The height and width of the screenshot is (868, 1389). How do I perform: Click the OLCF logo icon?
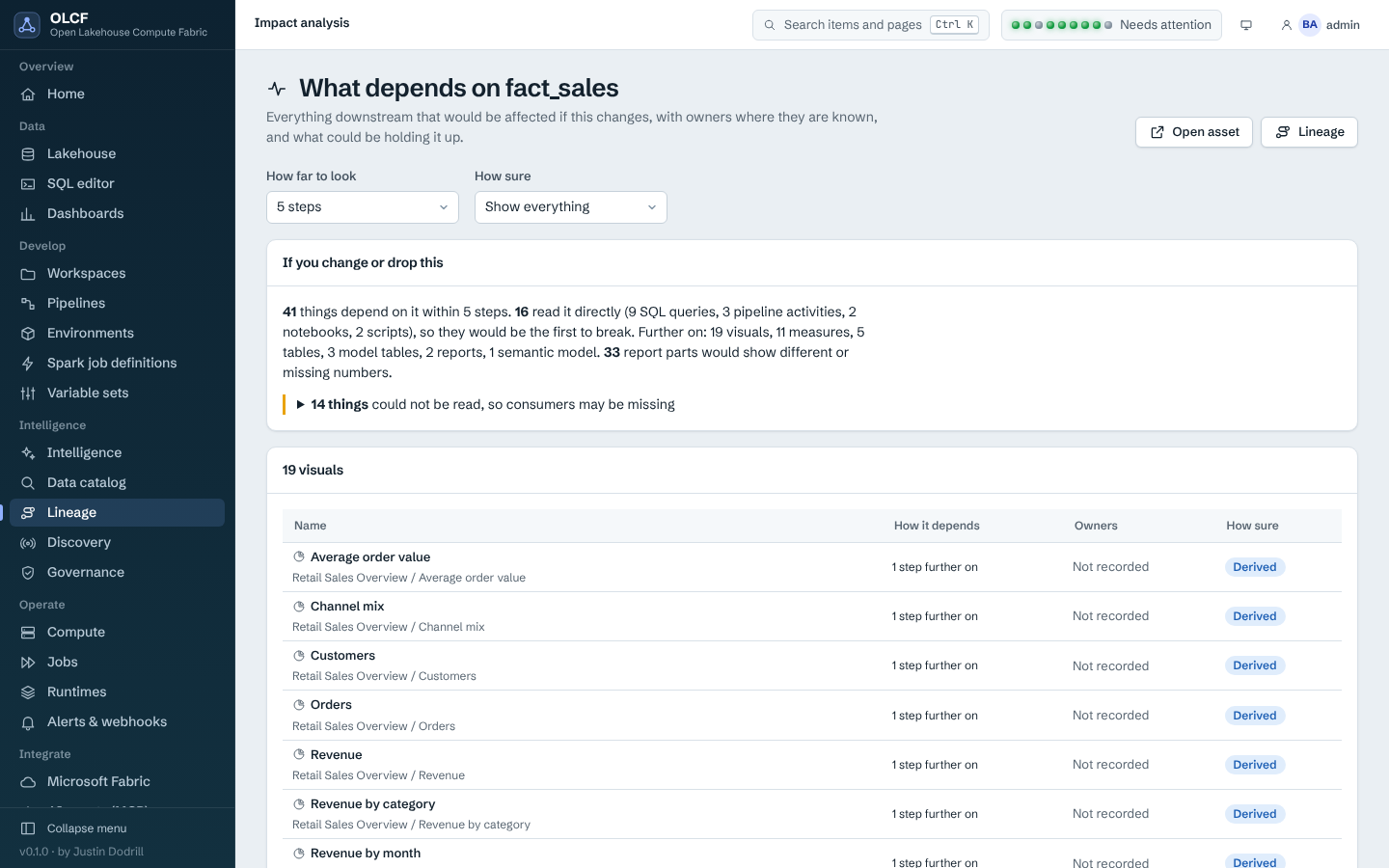coord(27,25)
